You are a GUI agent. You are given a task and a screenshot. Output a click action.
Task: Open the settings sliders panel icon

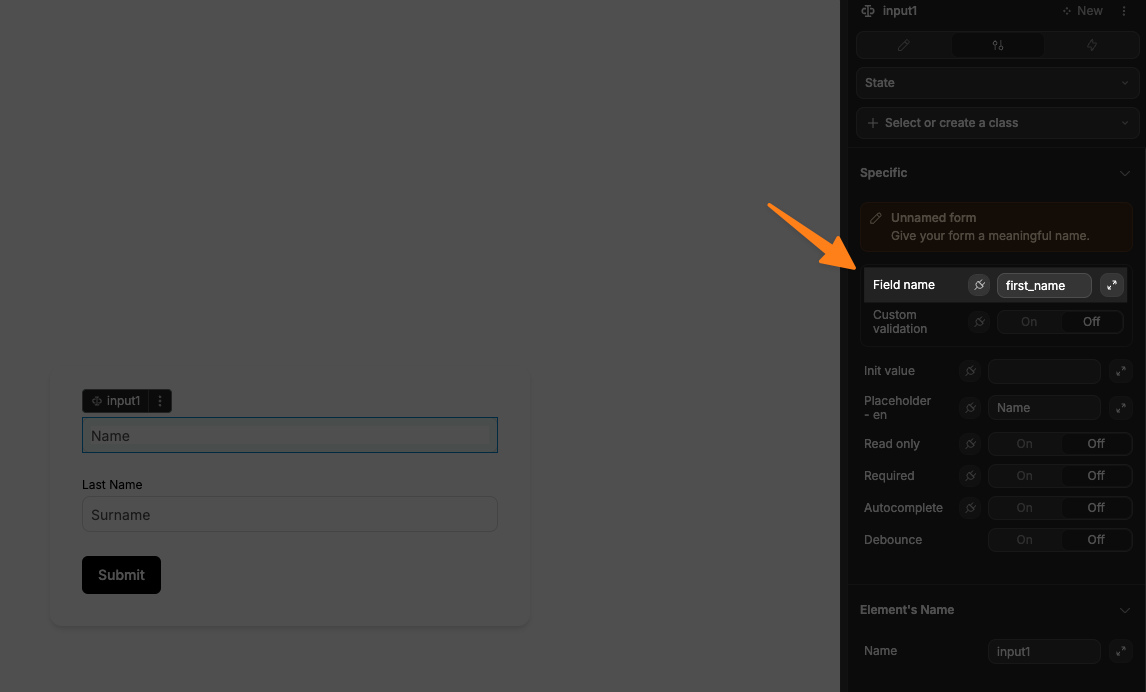(997, 45)
